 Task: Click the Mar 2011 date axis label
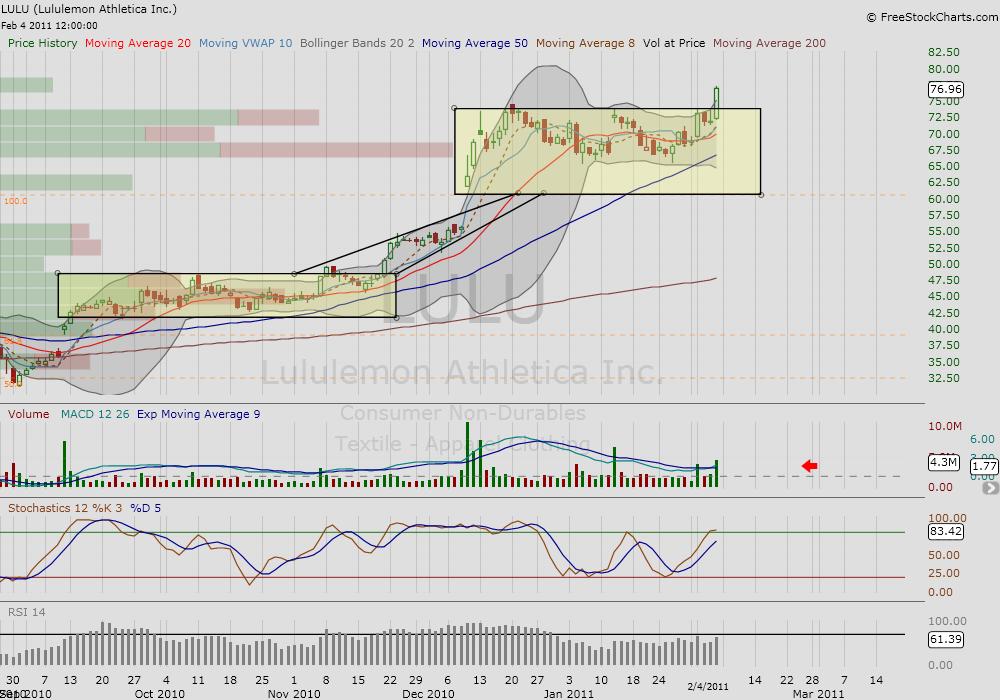point(818,694)
